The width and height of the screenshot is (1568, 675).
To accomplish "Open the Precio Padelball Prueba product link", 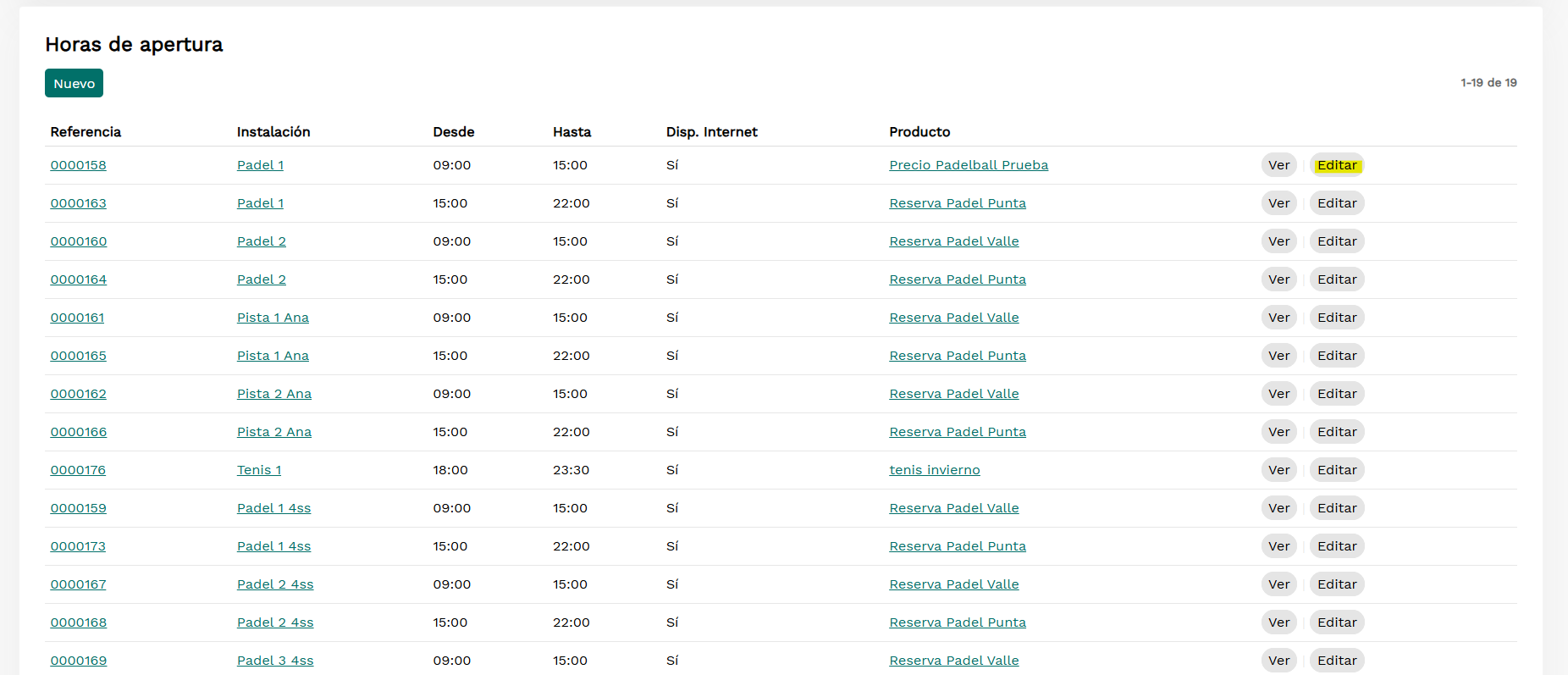I will click(x=968, y=165).
